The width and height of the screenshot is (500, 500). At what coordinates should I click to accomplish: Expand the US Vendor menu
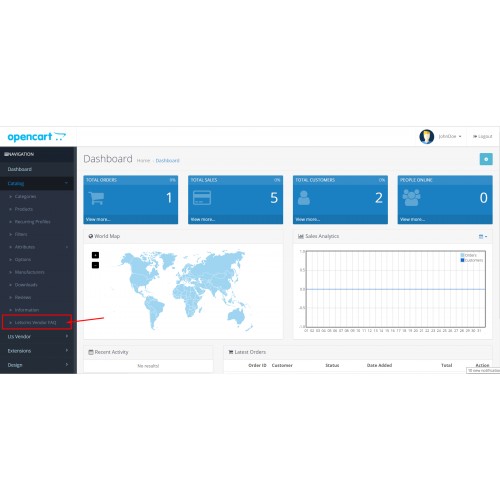tap(38, 337)
